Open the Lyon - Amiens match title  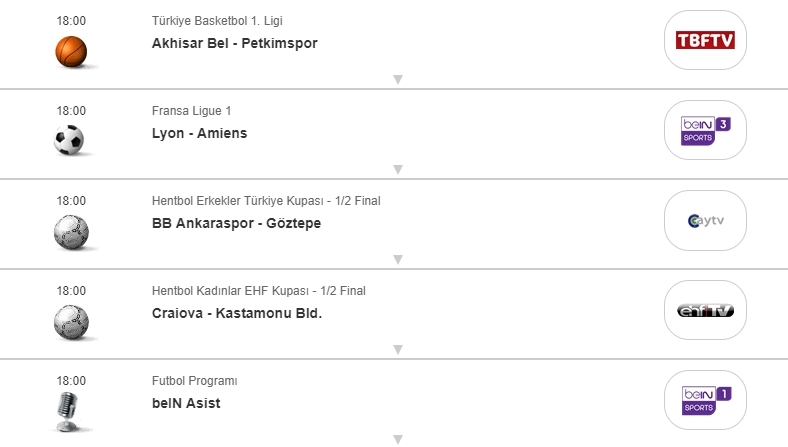pos(199,133)
